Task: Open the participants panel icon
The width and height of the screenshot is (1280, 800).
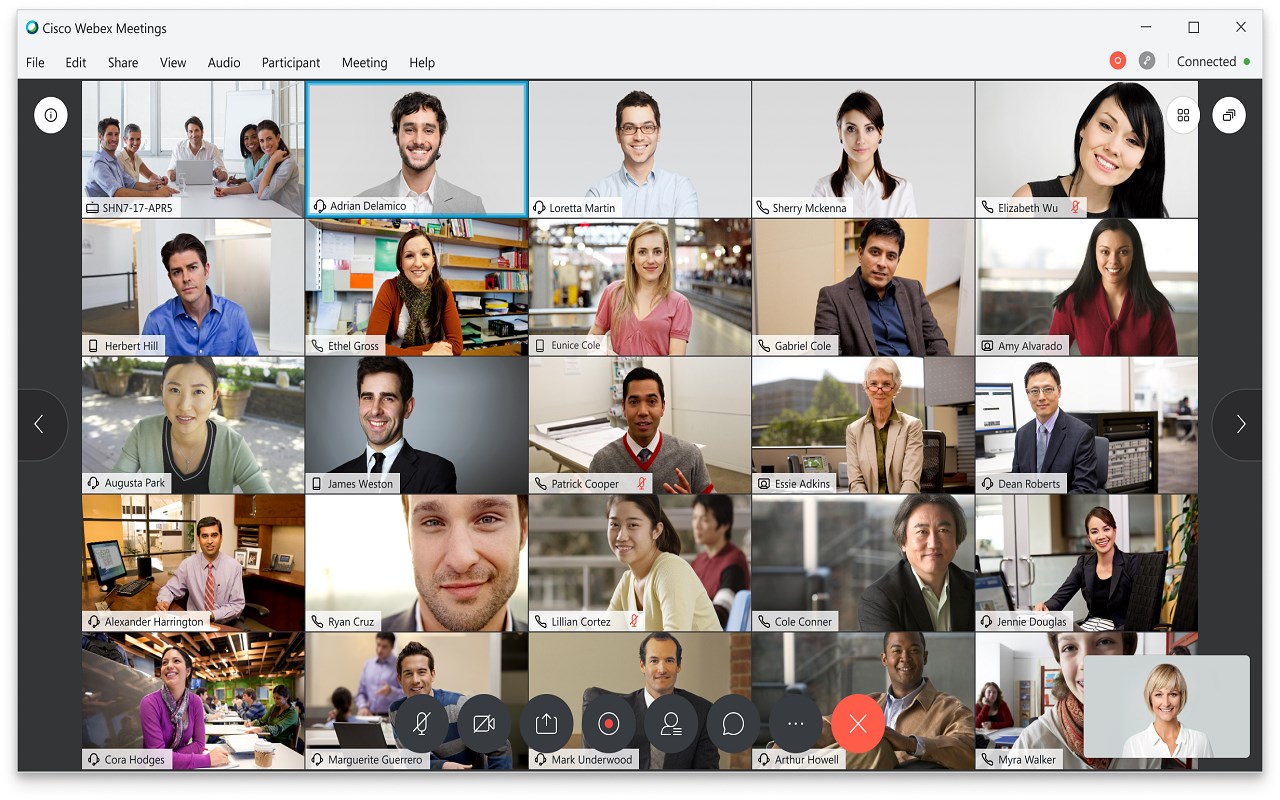Action: point(671,724)
